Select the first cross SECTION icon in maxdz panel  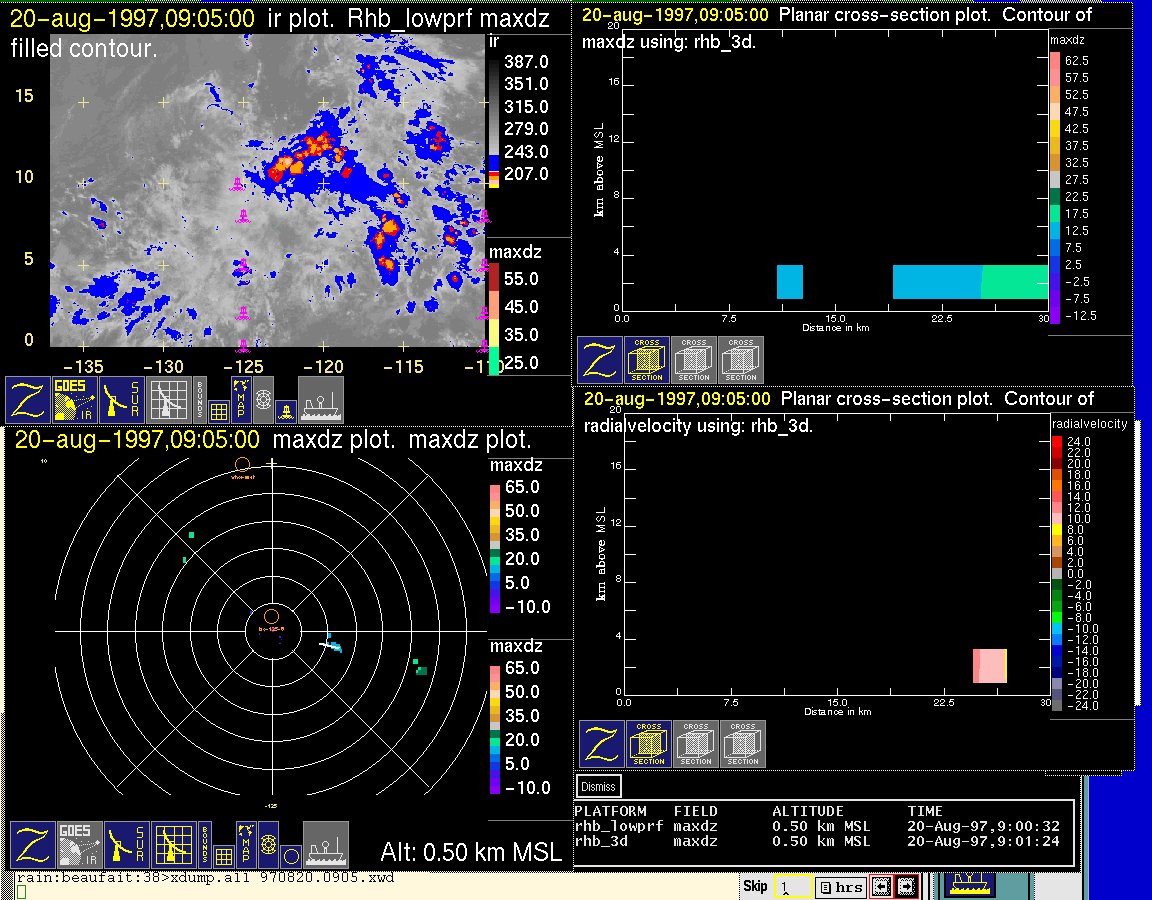pos(647,360)
